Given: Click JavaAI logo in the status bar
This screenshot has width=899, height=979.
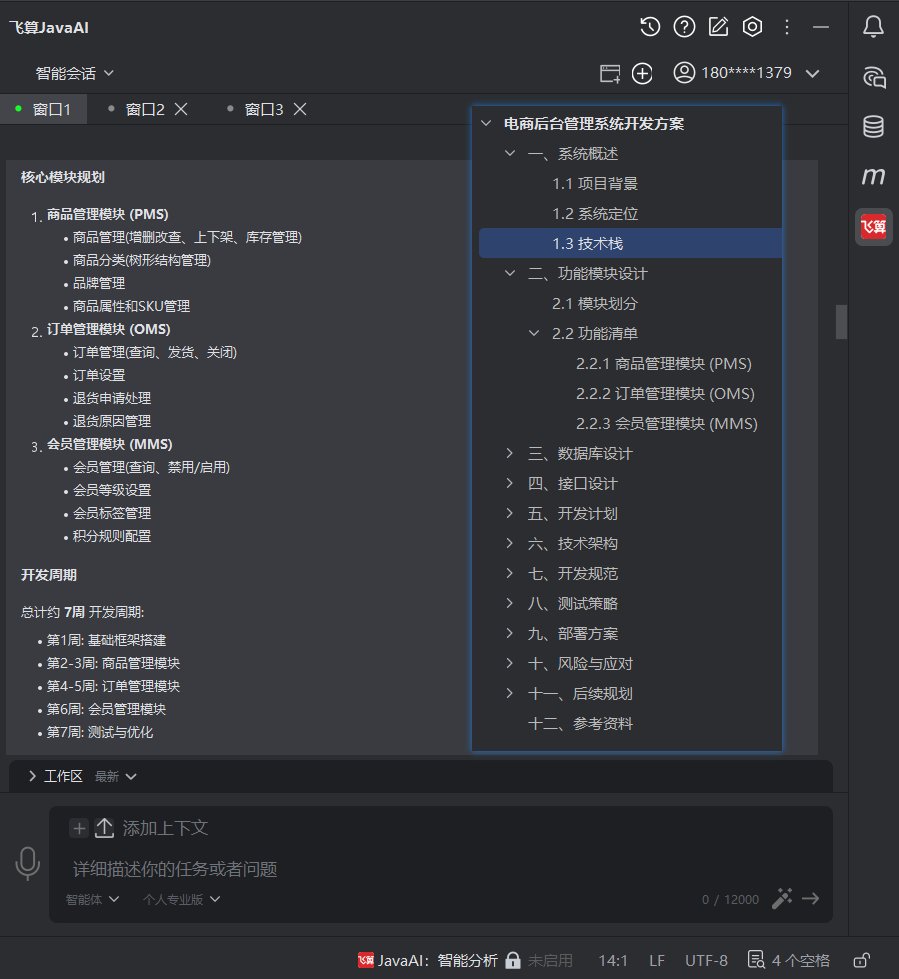Looking at the screenshot, I should [366, 960].
